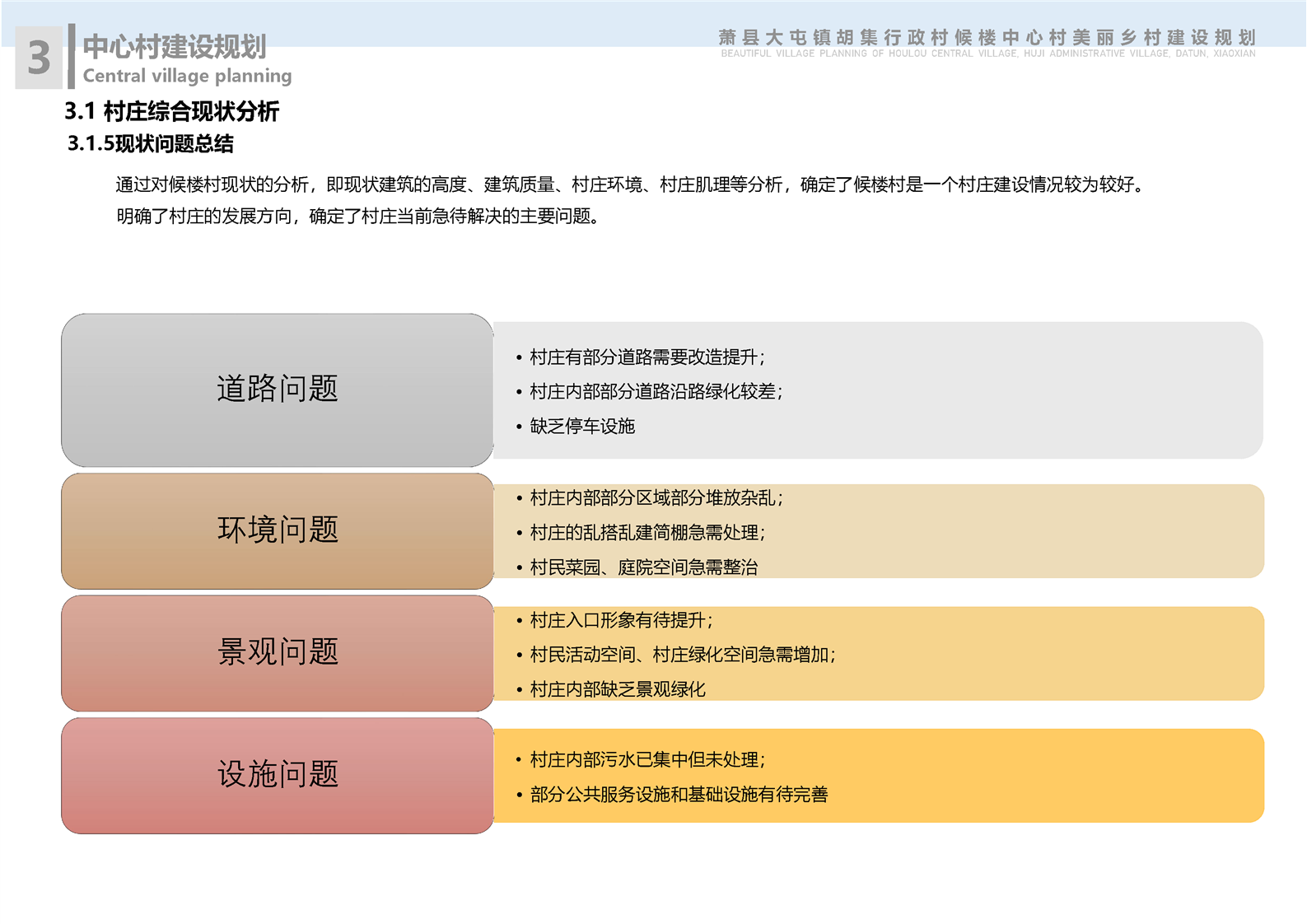The width and height of the screenshot is (1307, 924).
Task: Click the paragraph line starting with 明确了村庄的发展方向
Action: pyautogui.click(x=357, y=217)
